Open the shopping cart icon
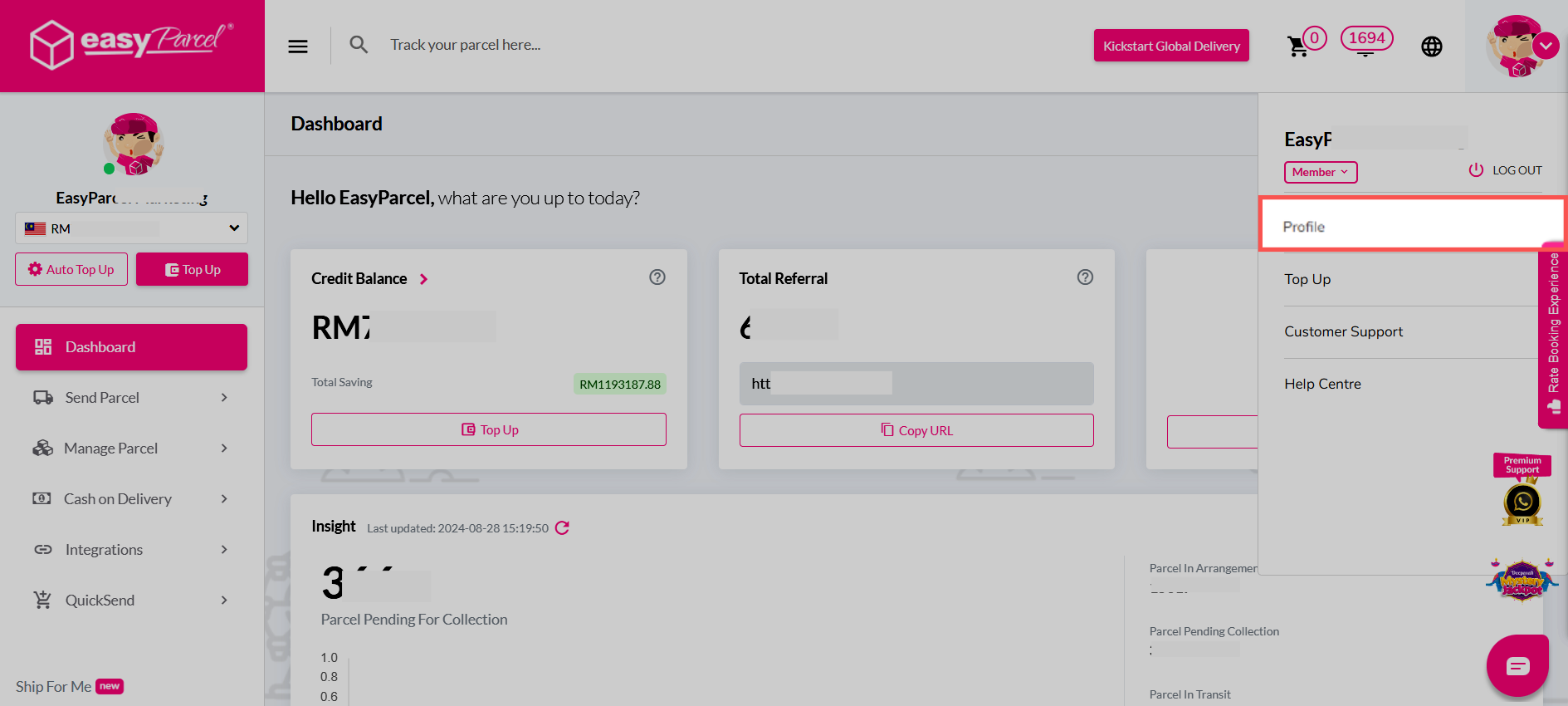Image resolution: width=1568 pixels, height=706 pixels. (x=1297, y=47)
